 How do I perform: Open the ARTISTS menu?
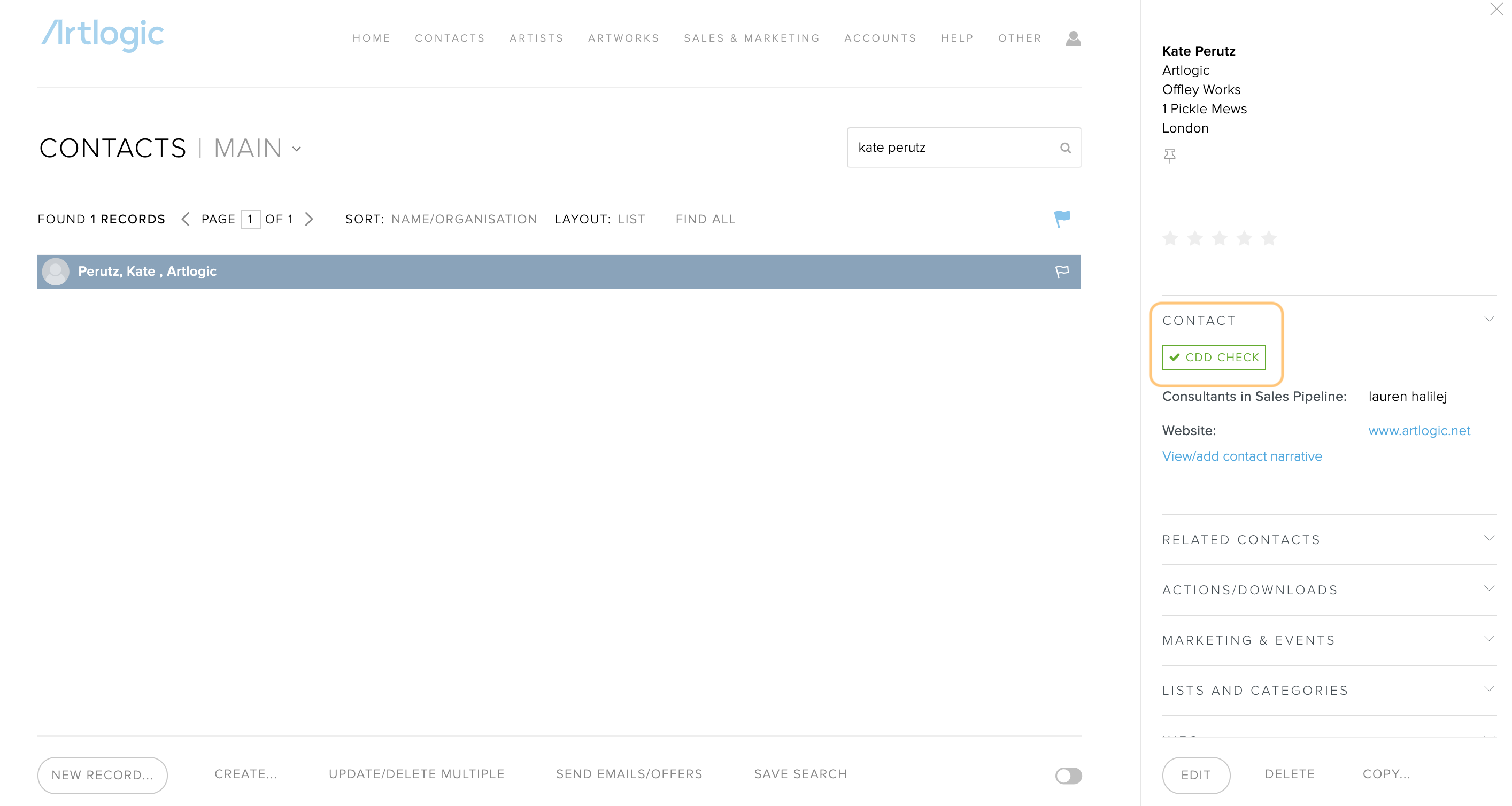point(536,38)
